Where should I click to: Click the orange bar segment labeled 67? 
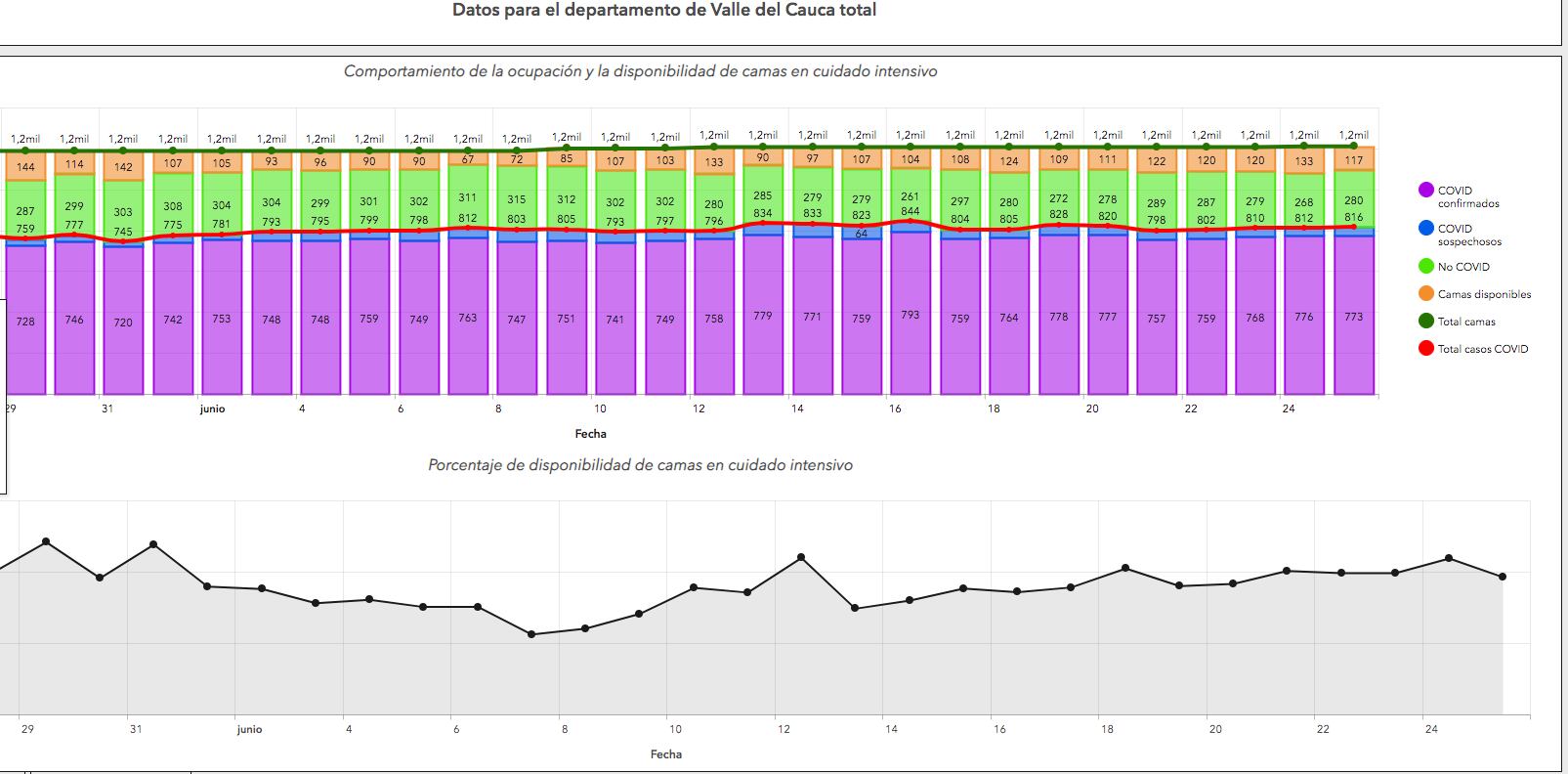[468, 158]
